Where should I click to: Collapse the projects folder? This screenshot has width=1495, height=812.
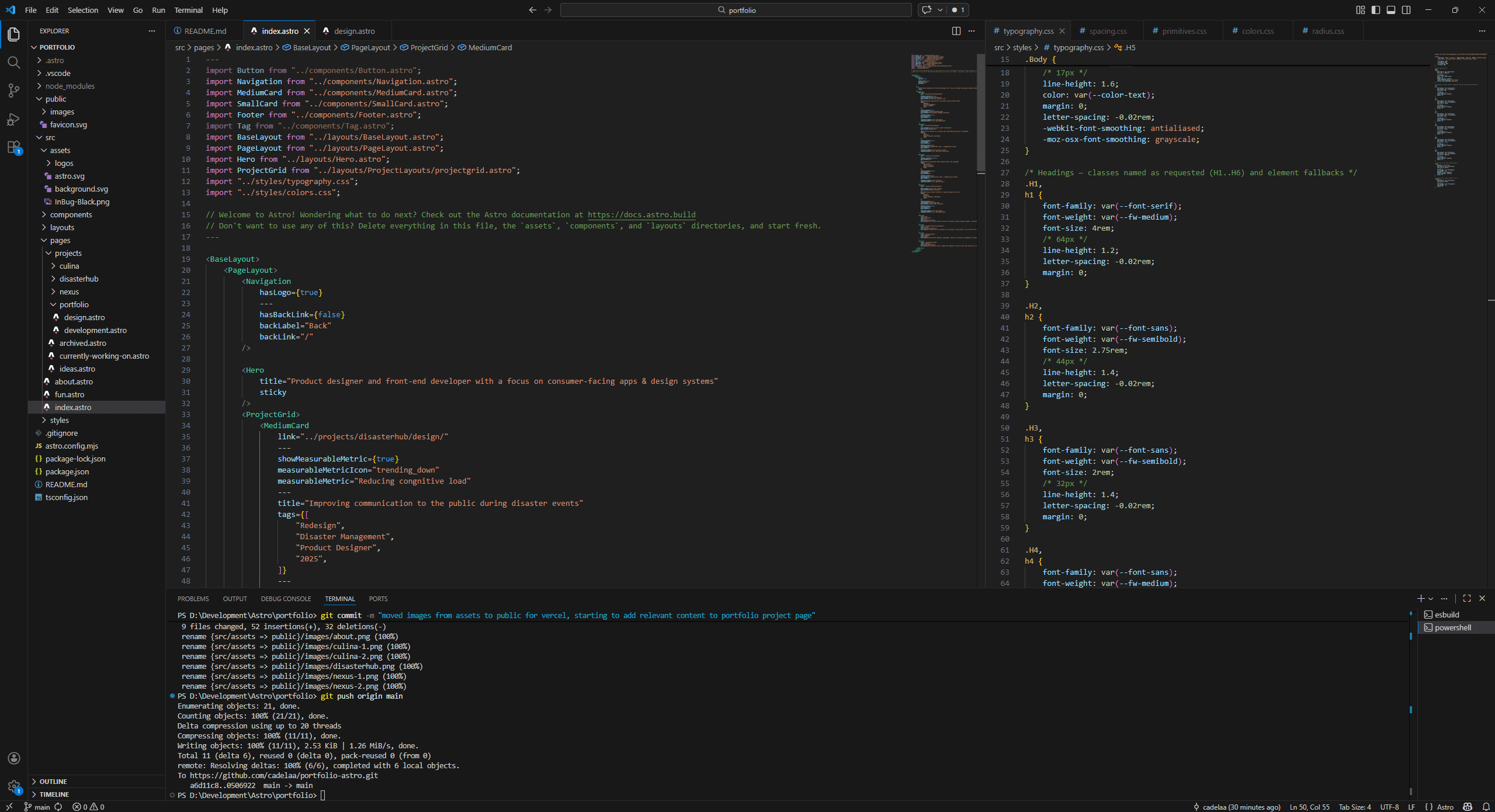tap(70, 253)
